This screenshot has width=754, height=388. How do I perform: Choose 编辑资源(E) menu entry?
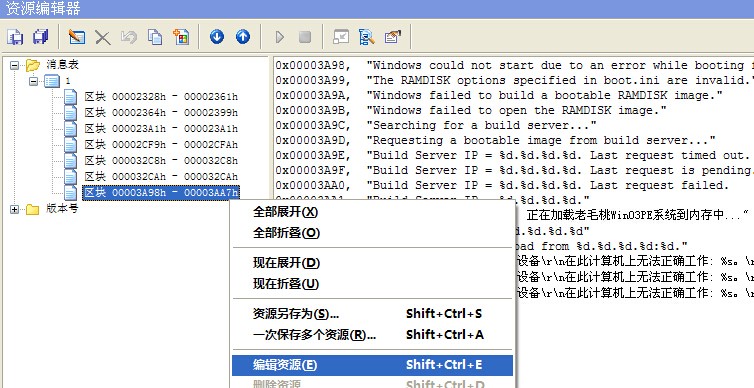[373, 365]
